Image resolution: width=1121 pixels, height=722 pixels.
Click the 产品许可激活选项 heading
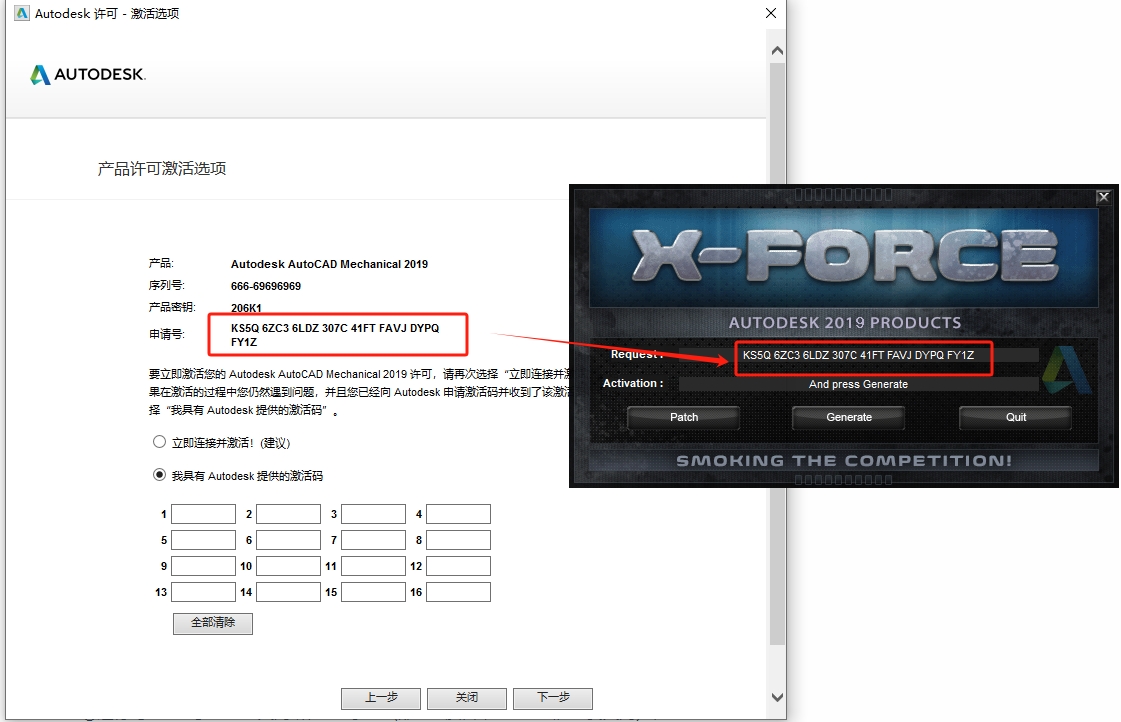(x=162, y=169)
